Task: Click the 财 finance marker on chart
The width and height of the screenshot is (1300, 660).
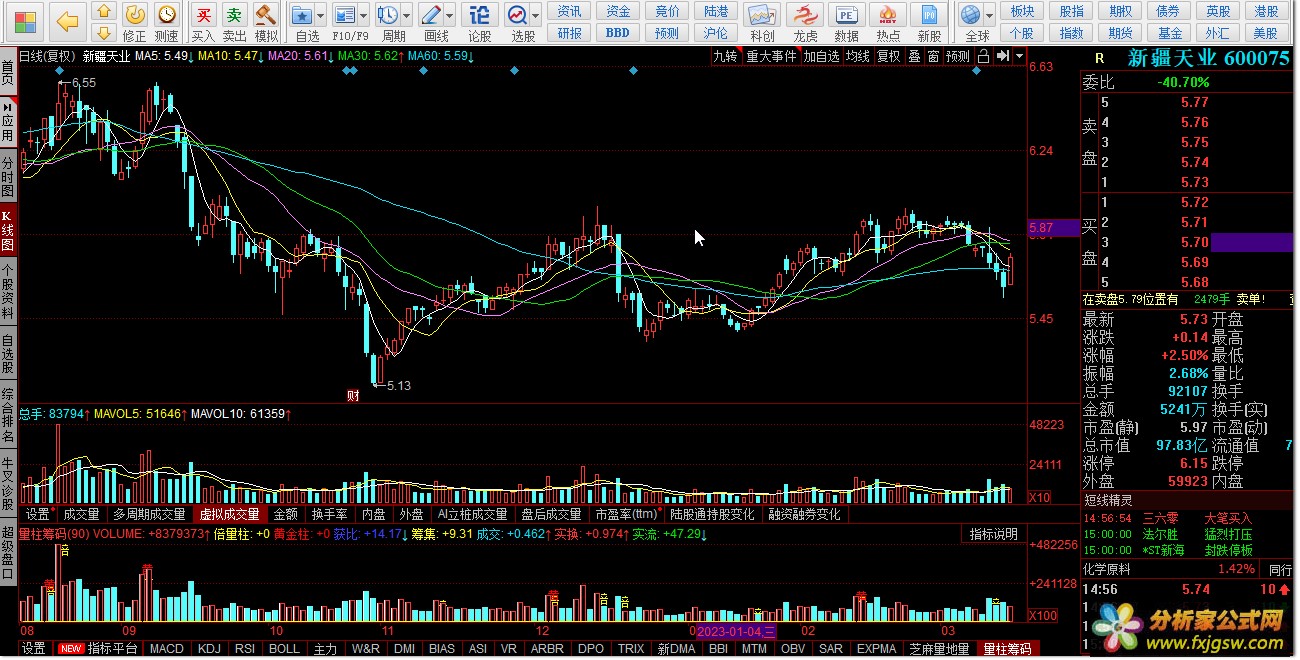Action: pyautogui.click(x=353, y=394)
